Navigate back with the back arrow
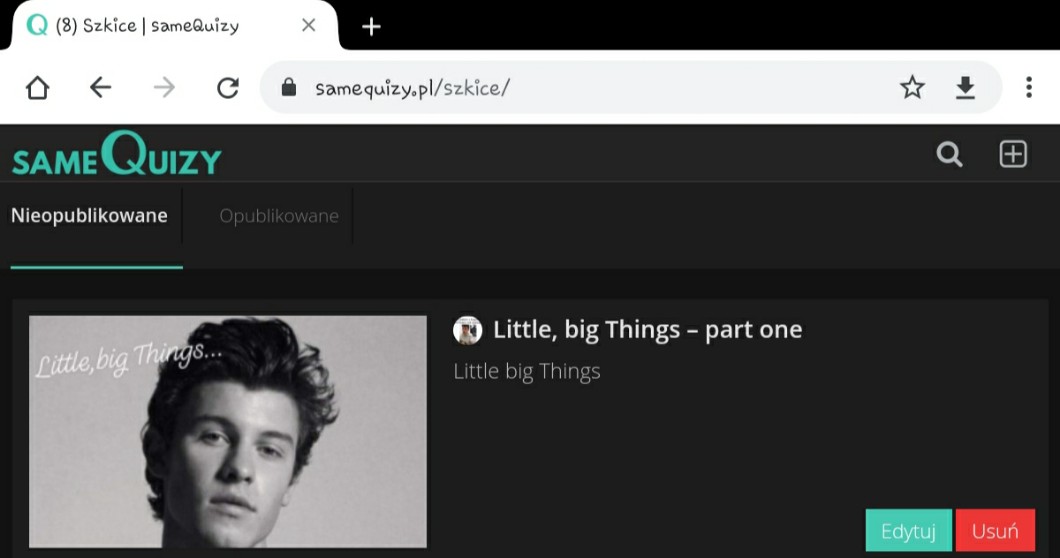The image size is (1060, 558). coord(100,88)
